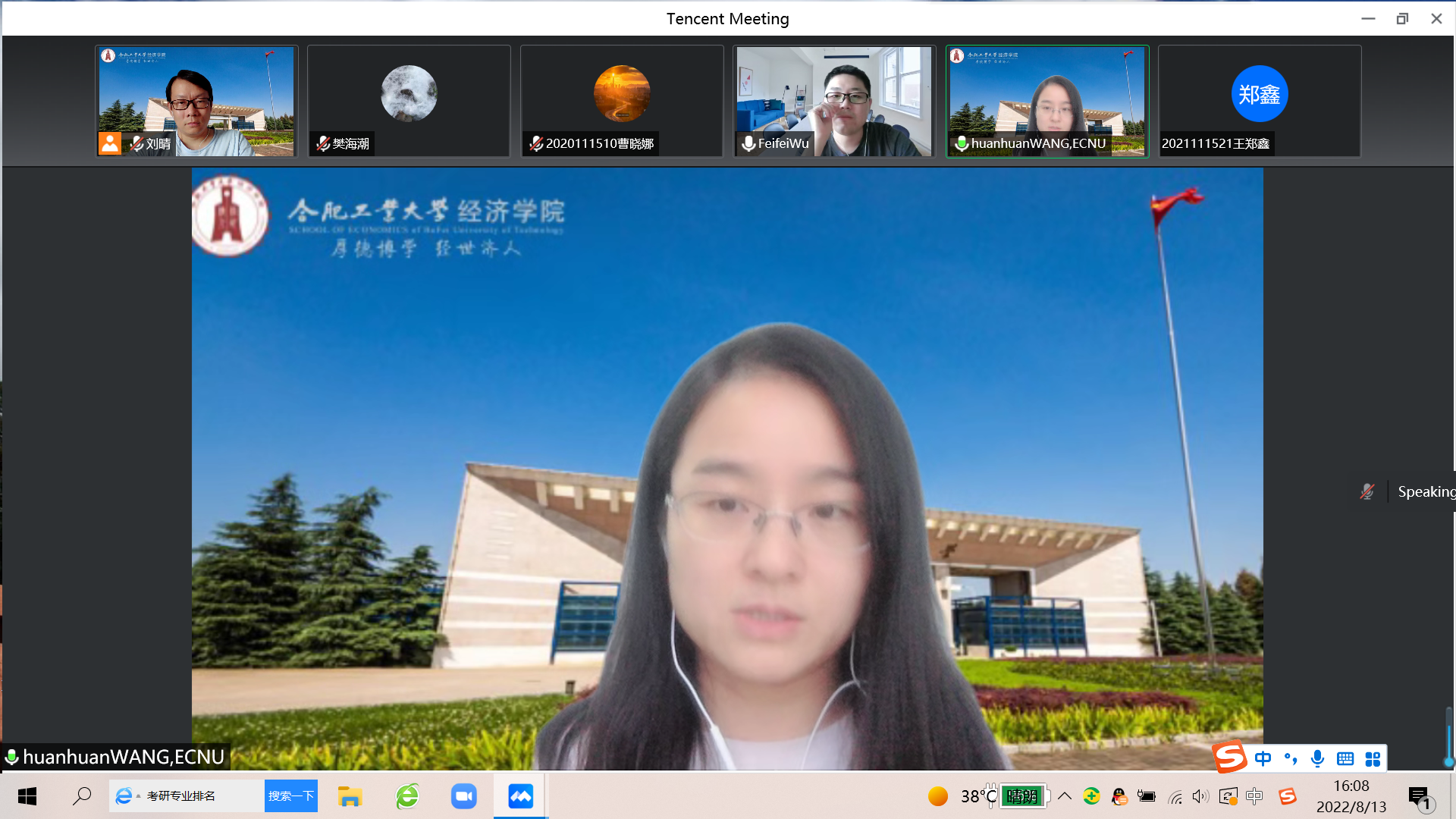Image resolution: width=1456 pixels, height=819 pixels.
Task: Expand hidden system tray icons chevron
Action: 1065,796
